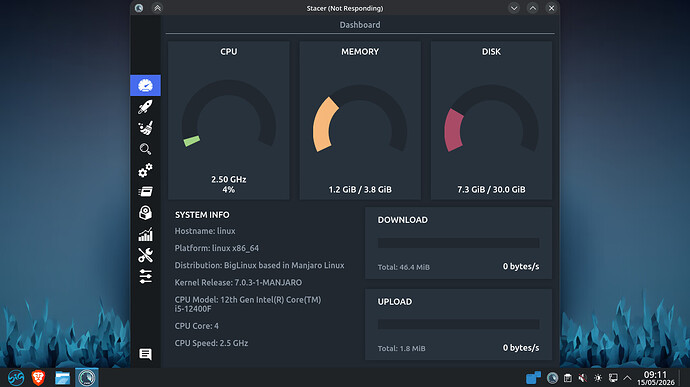Click the Upload progress bar

point(458,324)
